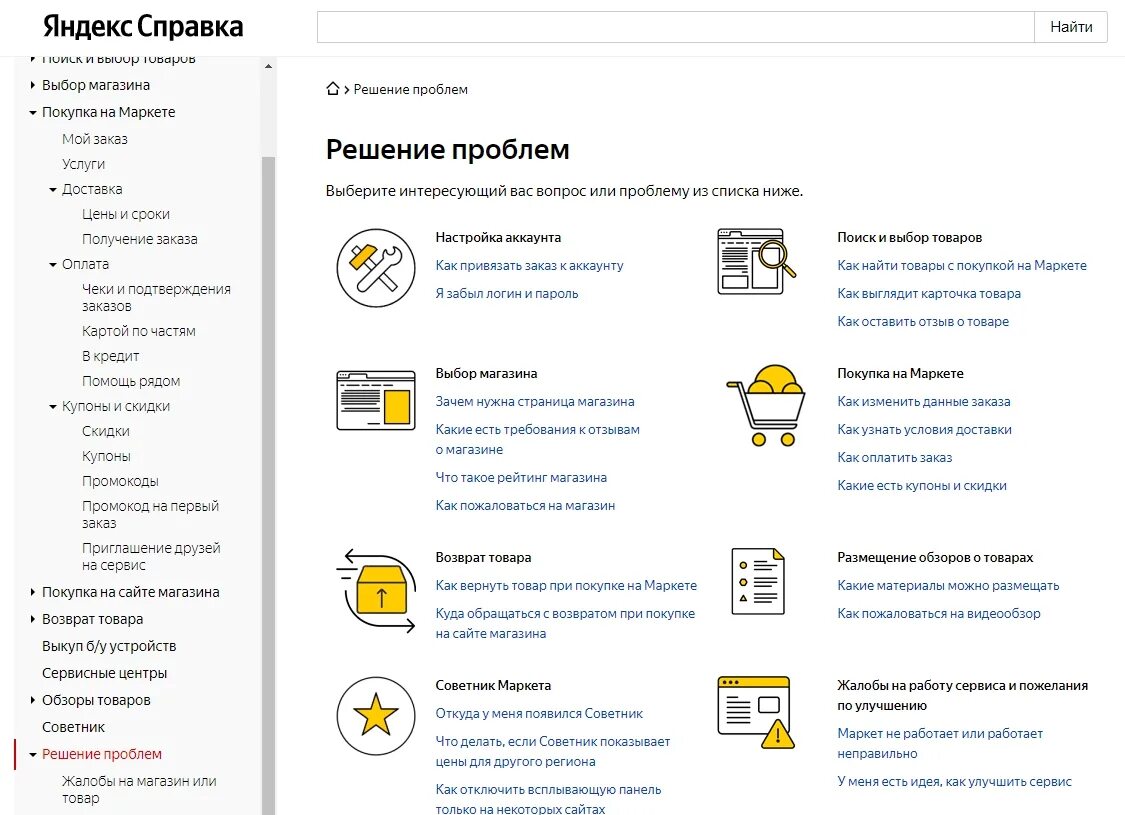This screenshot has height=815, width=1125.
Task: Collapse the Решение проблем sidebar section
Action: (32, 755)
